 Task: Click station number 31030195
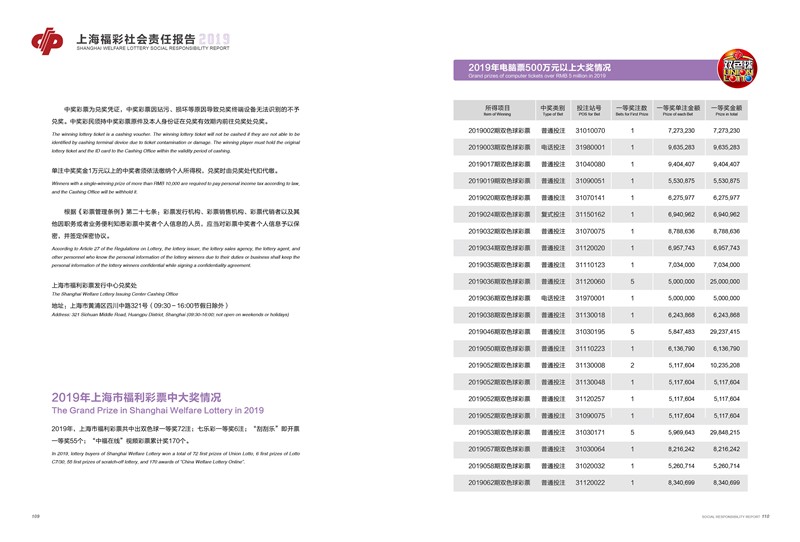(x=590, y=332)
